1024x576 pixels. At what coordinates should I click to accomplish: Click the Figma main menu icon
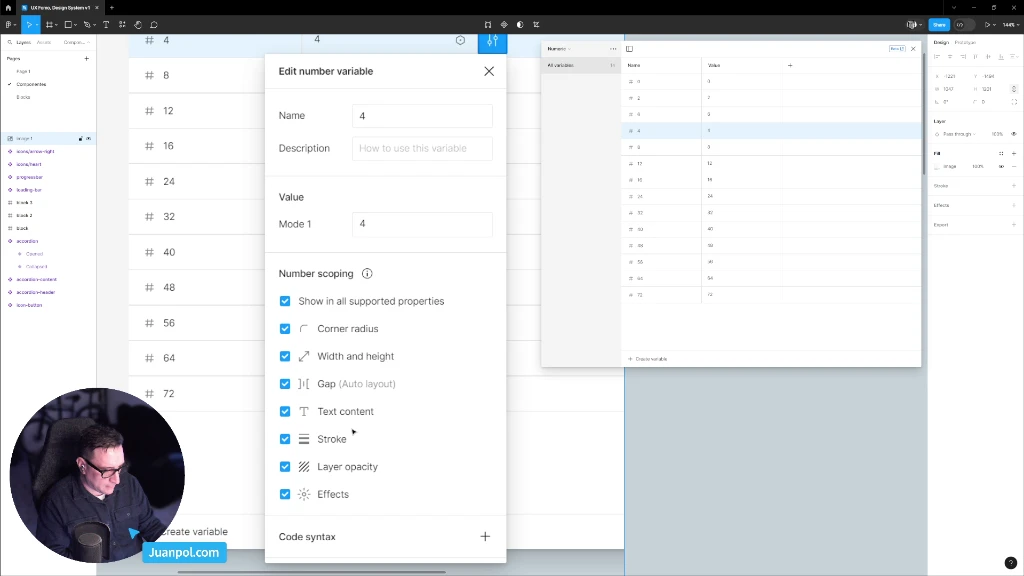(x=10, y=25)
